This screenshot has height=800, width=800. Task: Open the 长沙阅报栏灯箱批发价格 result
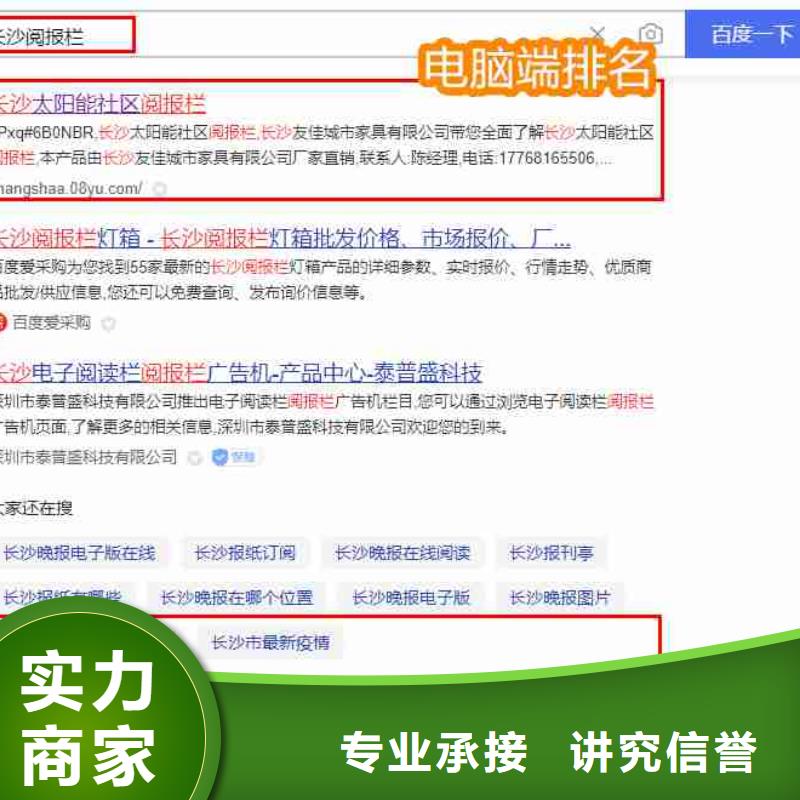tap(285, 238)
